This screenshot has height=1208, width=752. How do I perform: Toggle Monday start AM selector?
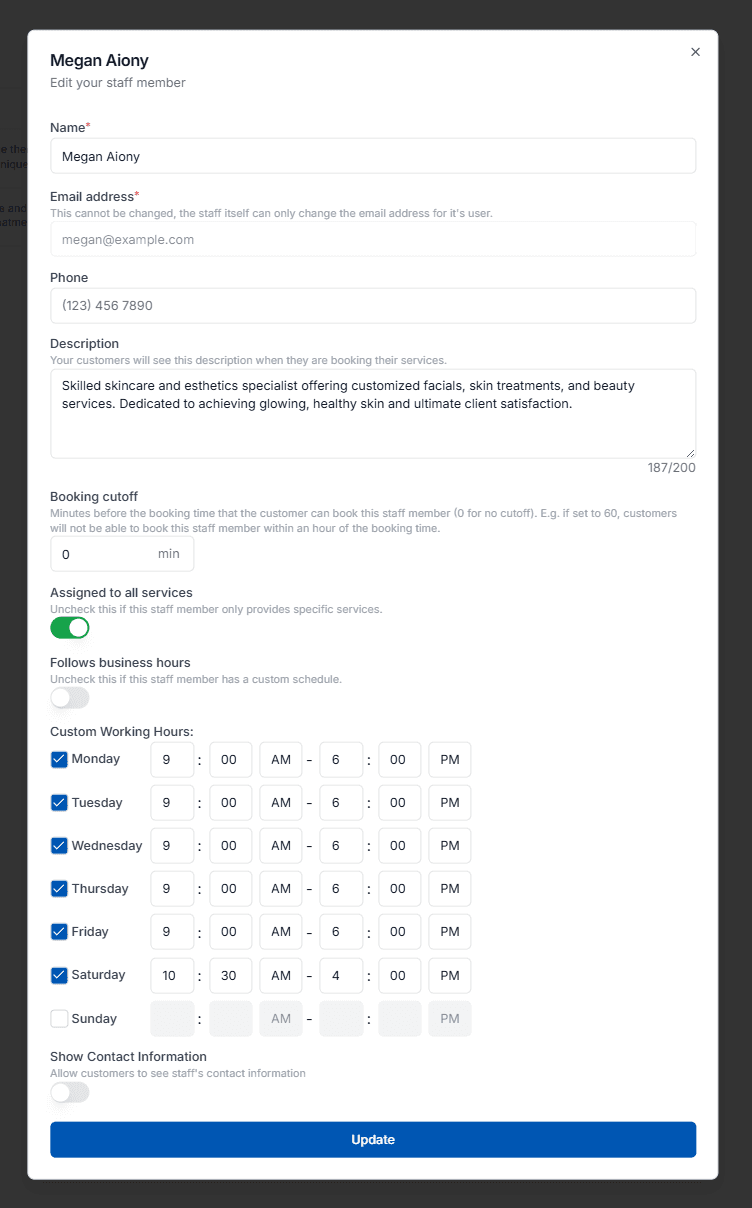click(x=281, y=760)
